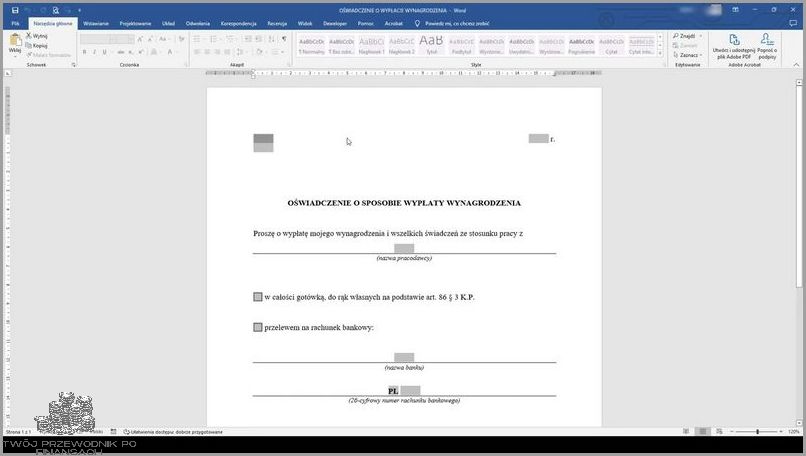This screenshot has width=806, height=456.
Task: Click the Wklej paste icon
Action: click(15, 40)
